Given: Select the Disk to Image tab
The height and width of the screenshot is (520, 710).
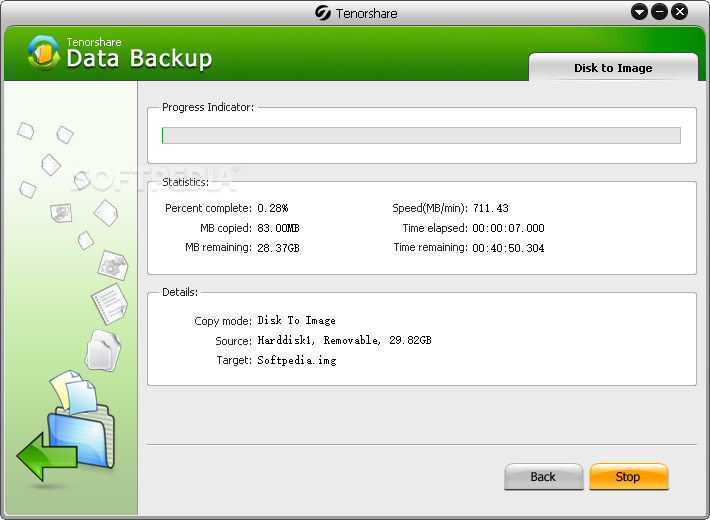Looking at the screenshot, I should pos(613,67).
